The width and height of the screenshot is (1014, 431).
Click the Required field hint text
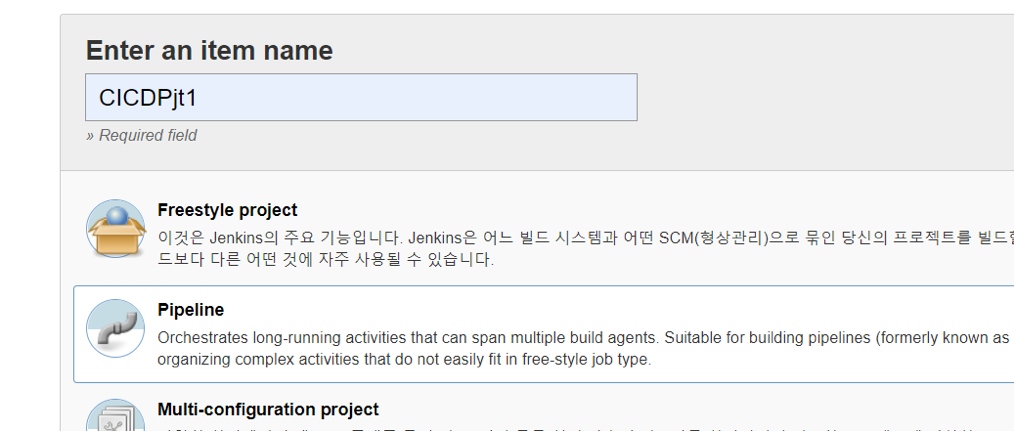coord(141,135)
